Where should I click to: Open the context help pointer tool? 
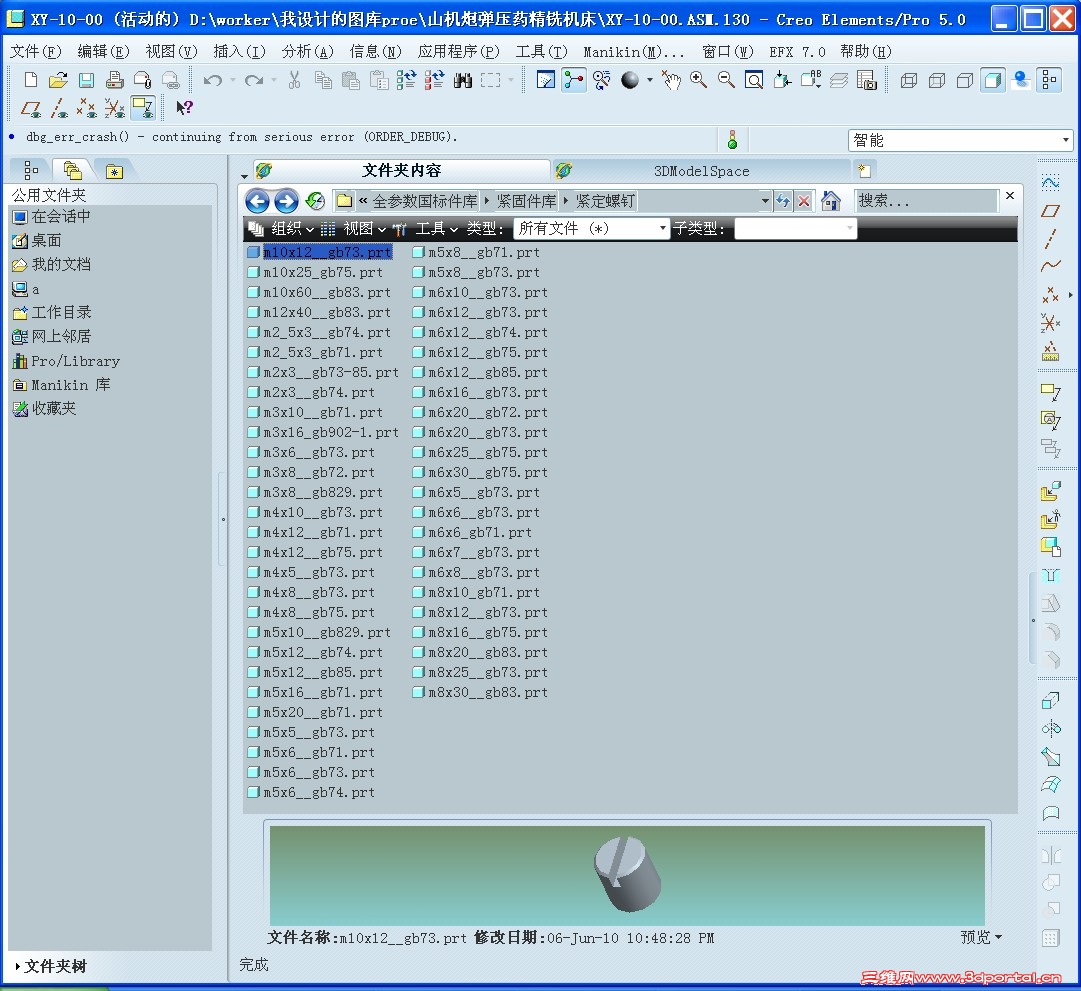(183, 108)
